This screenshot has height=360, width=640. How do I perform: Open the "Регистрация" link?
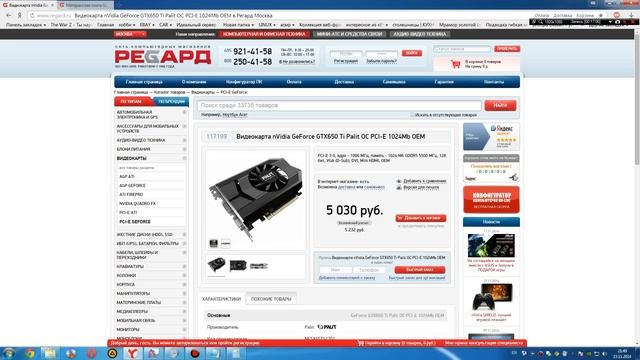(345, 61)
